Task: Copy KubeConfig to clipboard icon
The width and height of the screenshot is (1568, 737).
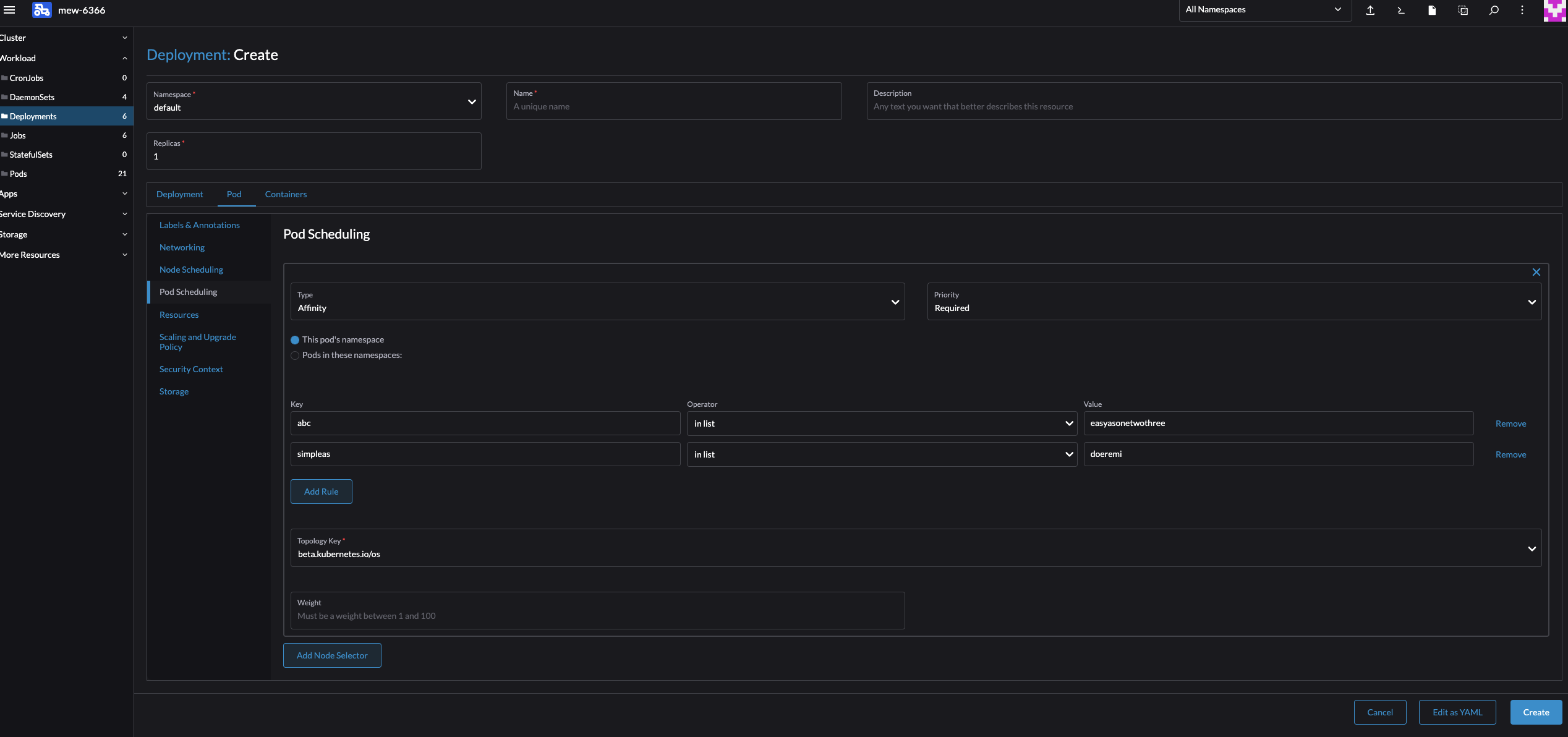Action: (x=1463, y=11)
